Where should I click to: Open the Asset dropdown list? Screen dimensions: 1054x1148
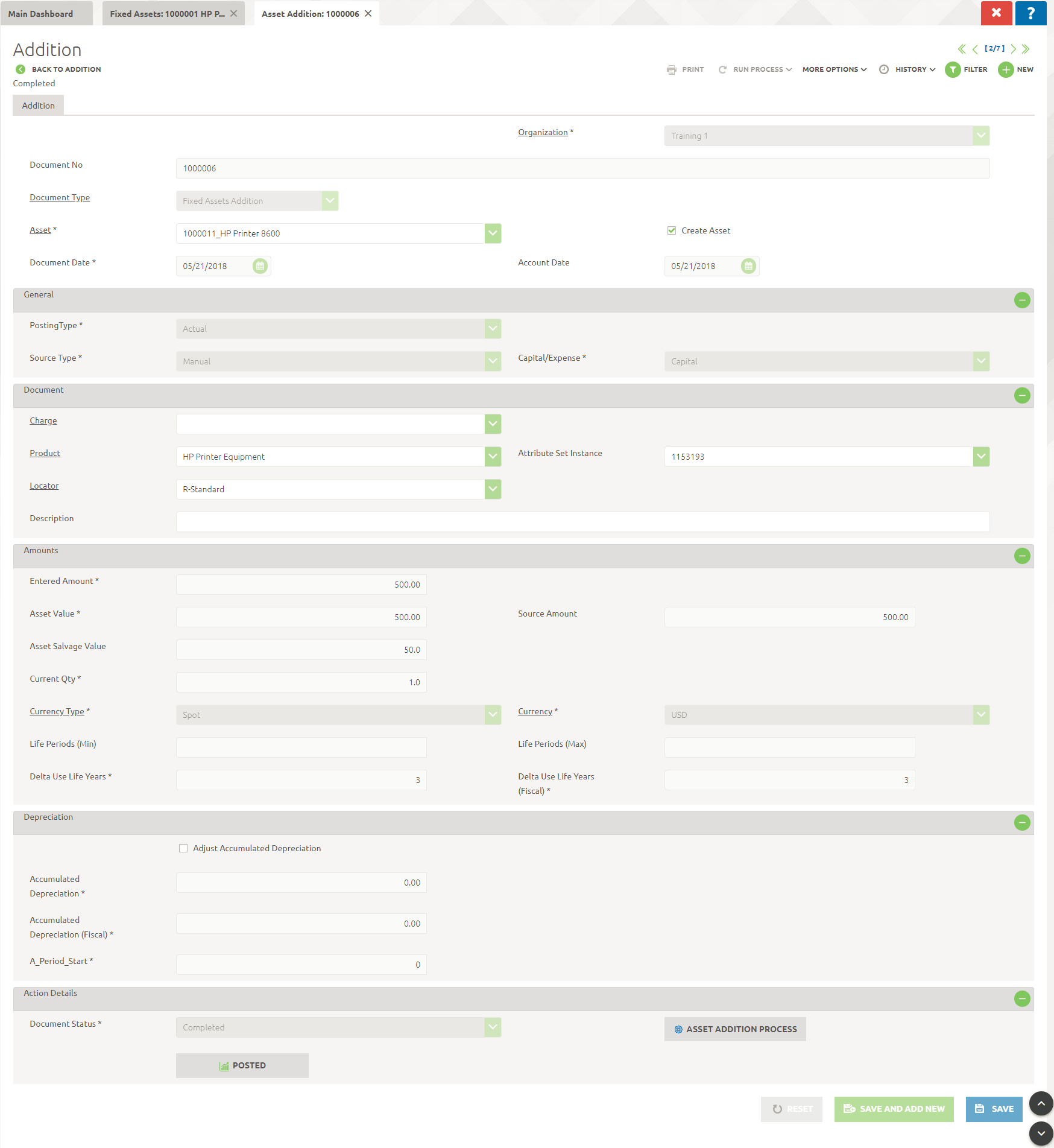tap(493, 233)
